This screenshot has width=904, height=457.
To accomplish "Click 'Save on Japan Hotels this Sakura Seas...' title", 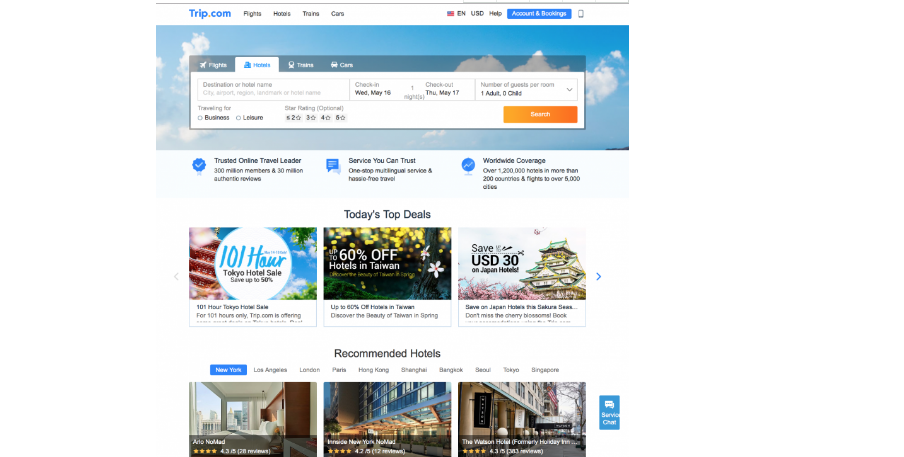I will pyautogui.click(x=521, y=307).
